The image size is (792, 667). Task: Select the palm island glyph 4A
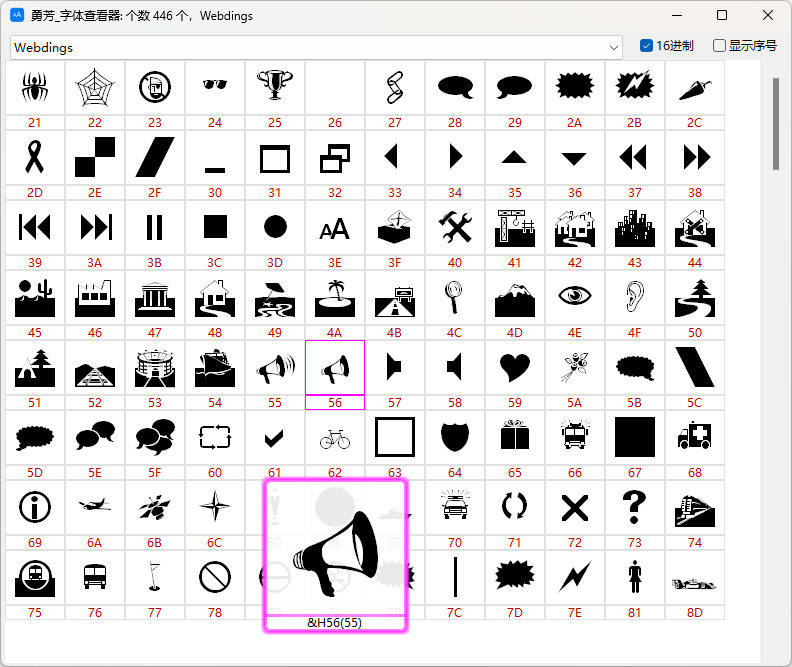click(x=335, y=298)
